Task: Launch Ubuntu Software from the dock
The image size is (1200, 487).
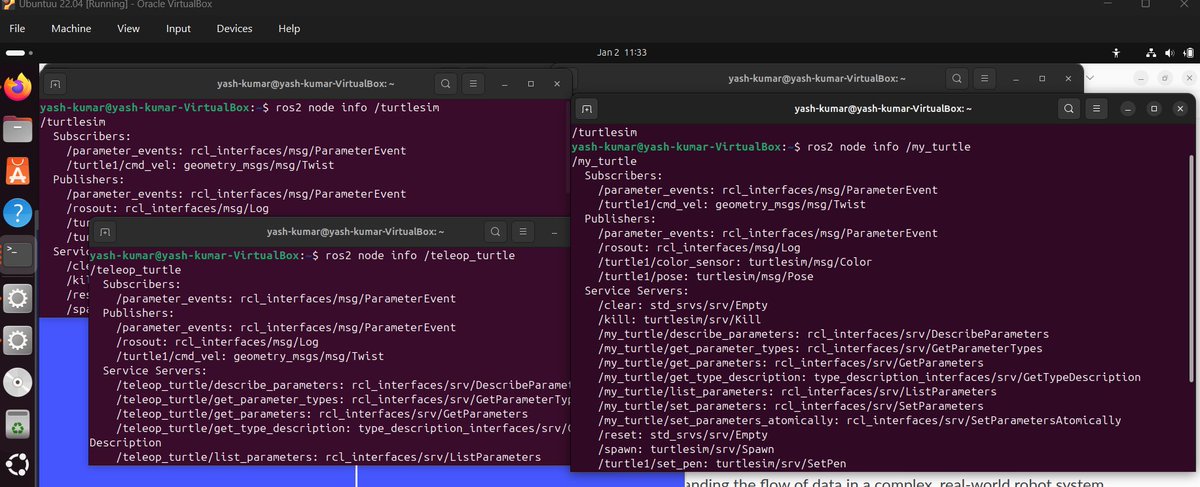Action: 18,171
